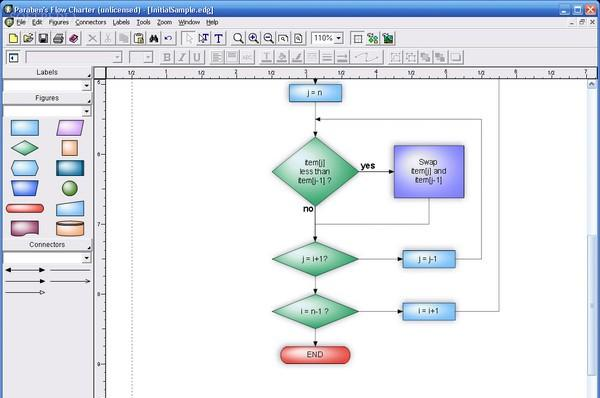This screenshot has height=398, width=600.
Task: Pick the red rounded terminator figure
Action: coord(25,209)
